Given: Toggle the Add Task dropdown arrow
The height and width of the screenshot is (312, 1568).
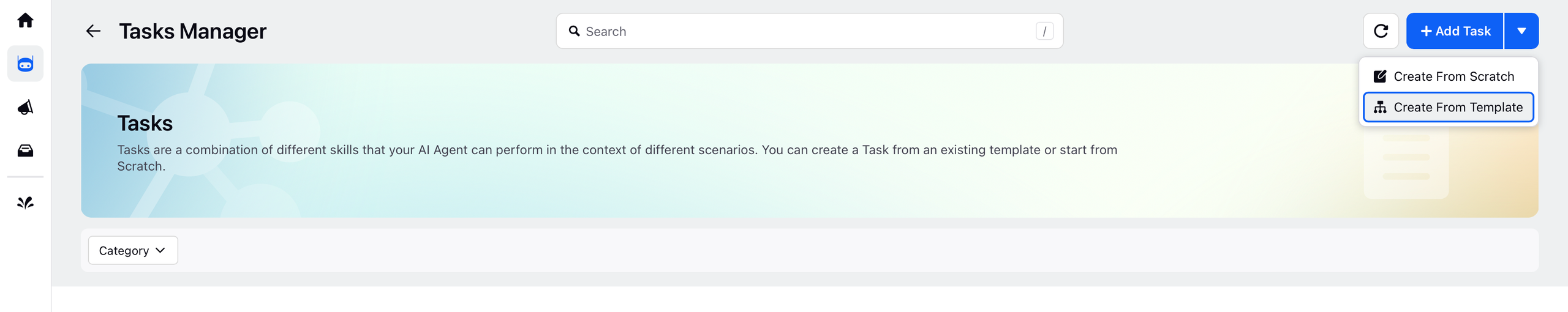Looking at the screenshot, I should [1521, 31].
